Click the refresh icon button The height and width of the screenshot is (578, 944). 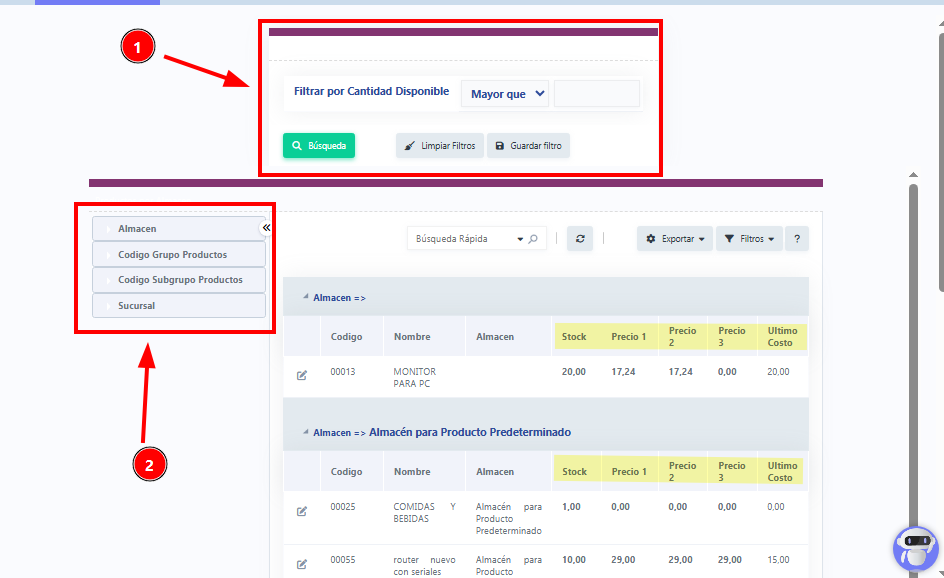pos(580,239)
